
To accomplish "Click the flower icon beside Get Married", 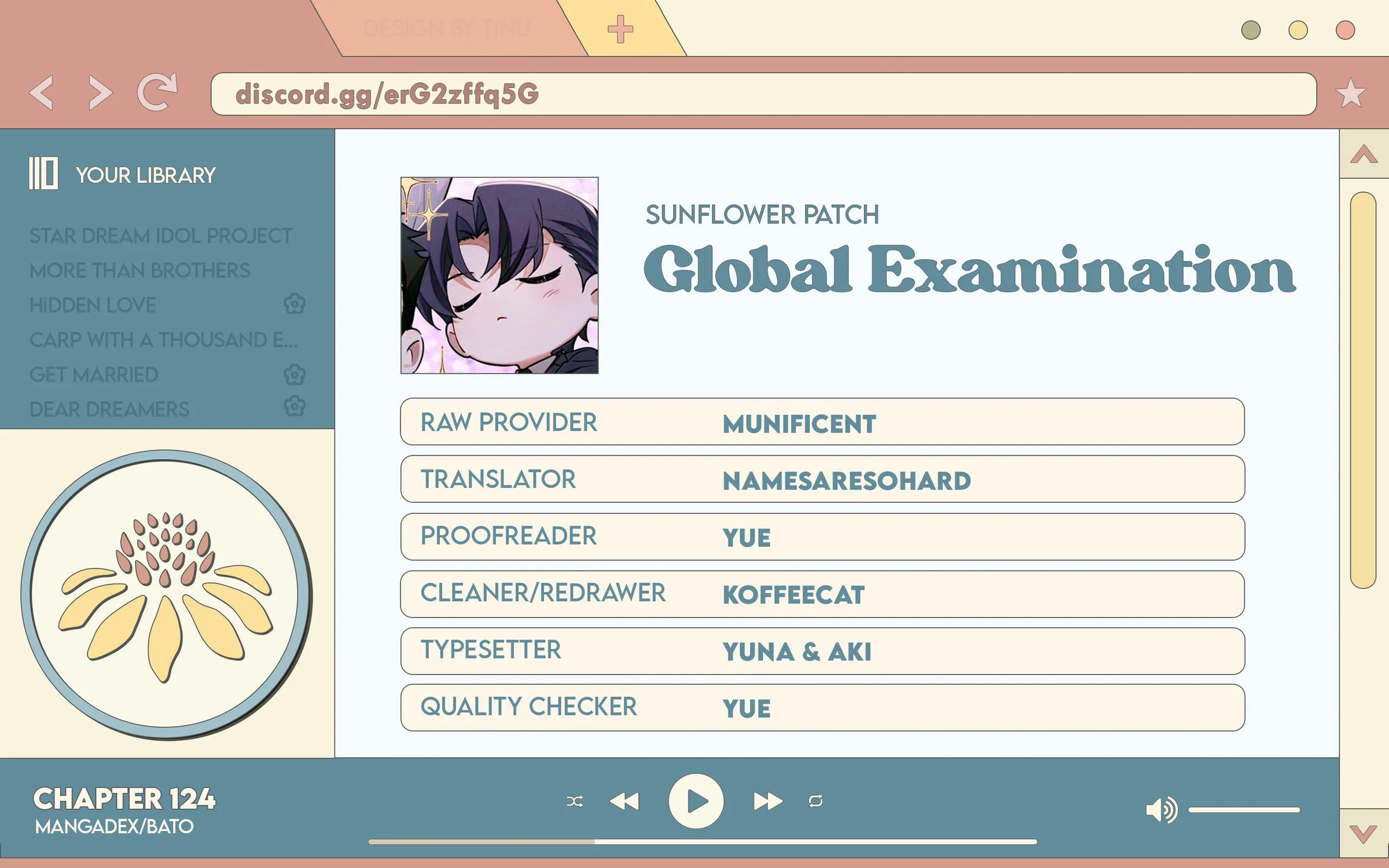I will 295,374.
